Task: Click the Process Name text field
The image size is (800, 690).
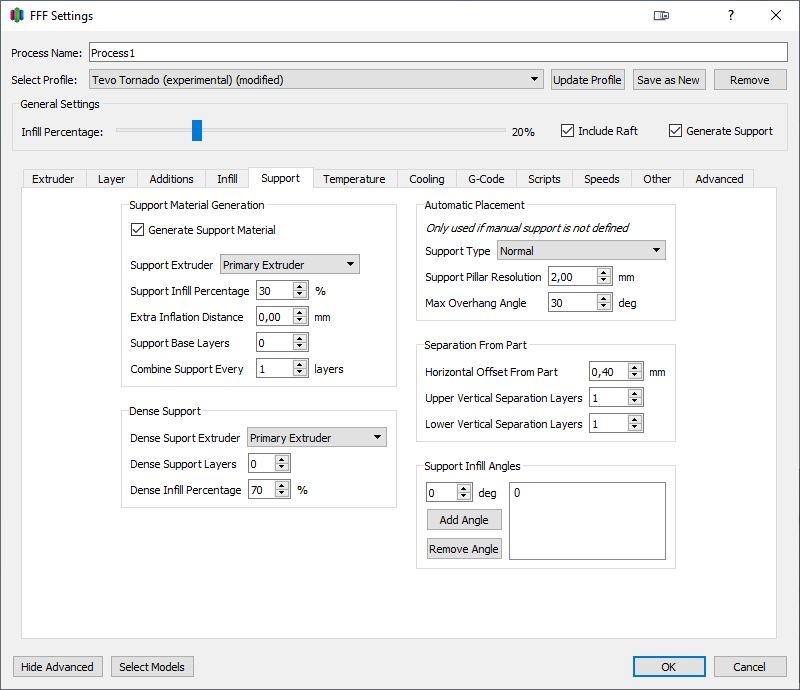Action: (438, 53)
